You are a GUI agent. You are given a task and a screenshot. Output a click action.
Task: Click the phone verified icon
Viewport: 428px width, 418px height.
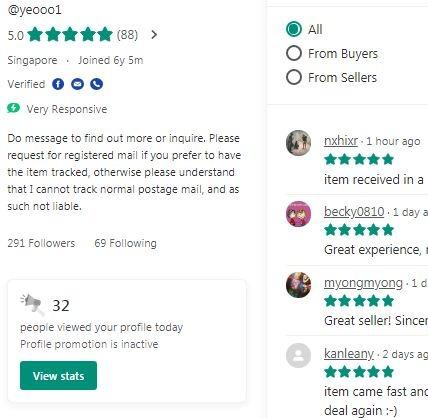coord(97,84)
